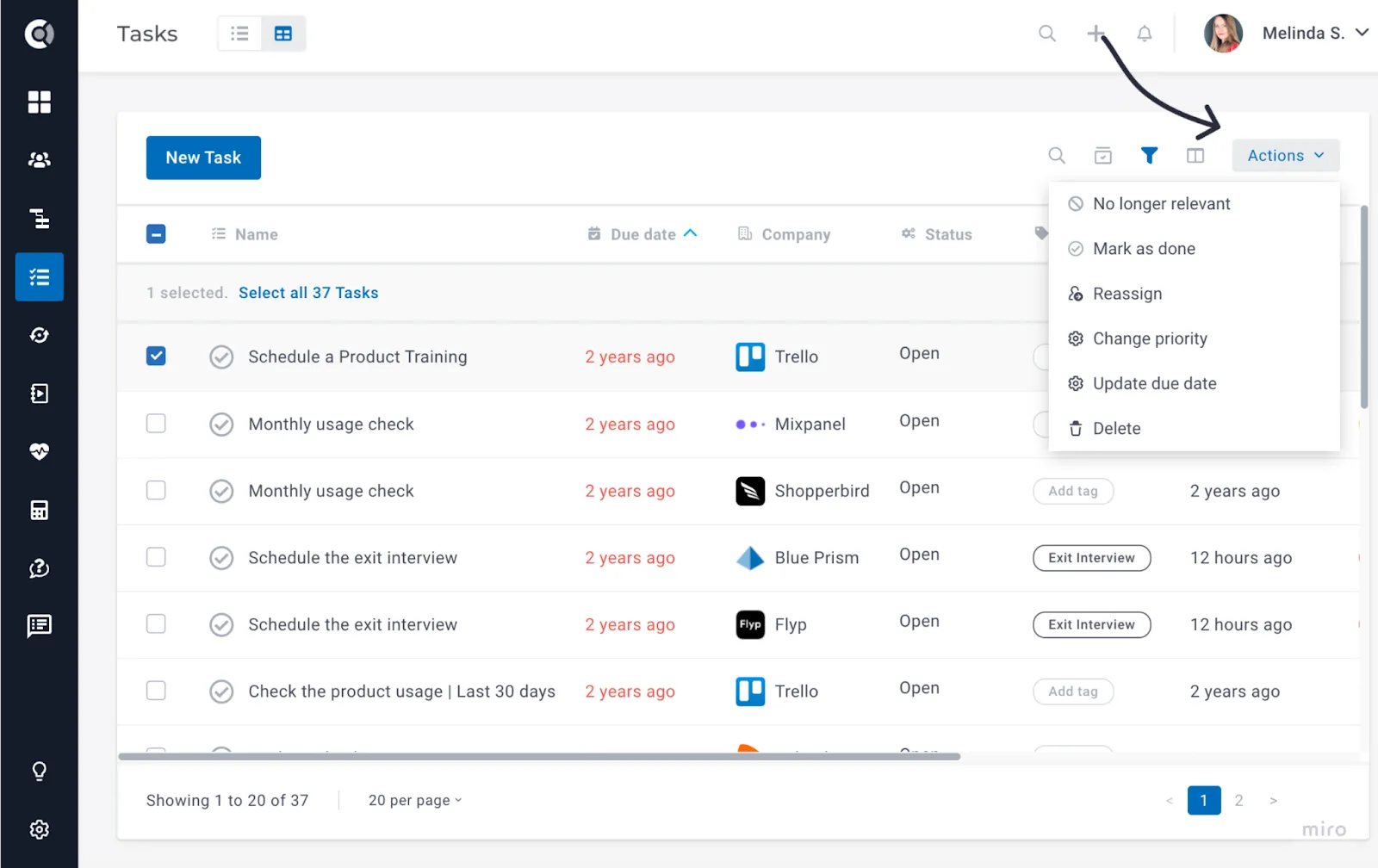Choose Update due date from Actions menu
1378x868 pixels.
pyautogui.click(x=1194, y=383)
